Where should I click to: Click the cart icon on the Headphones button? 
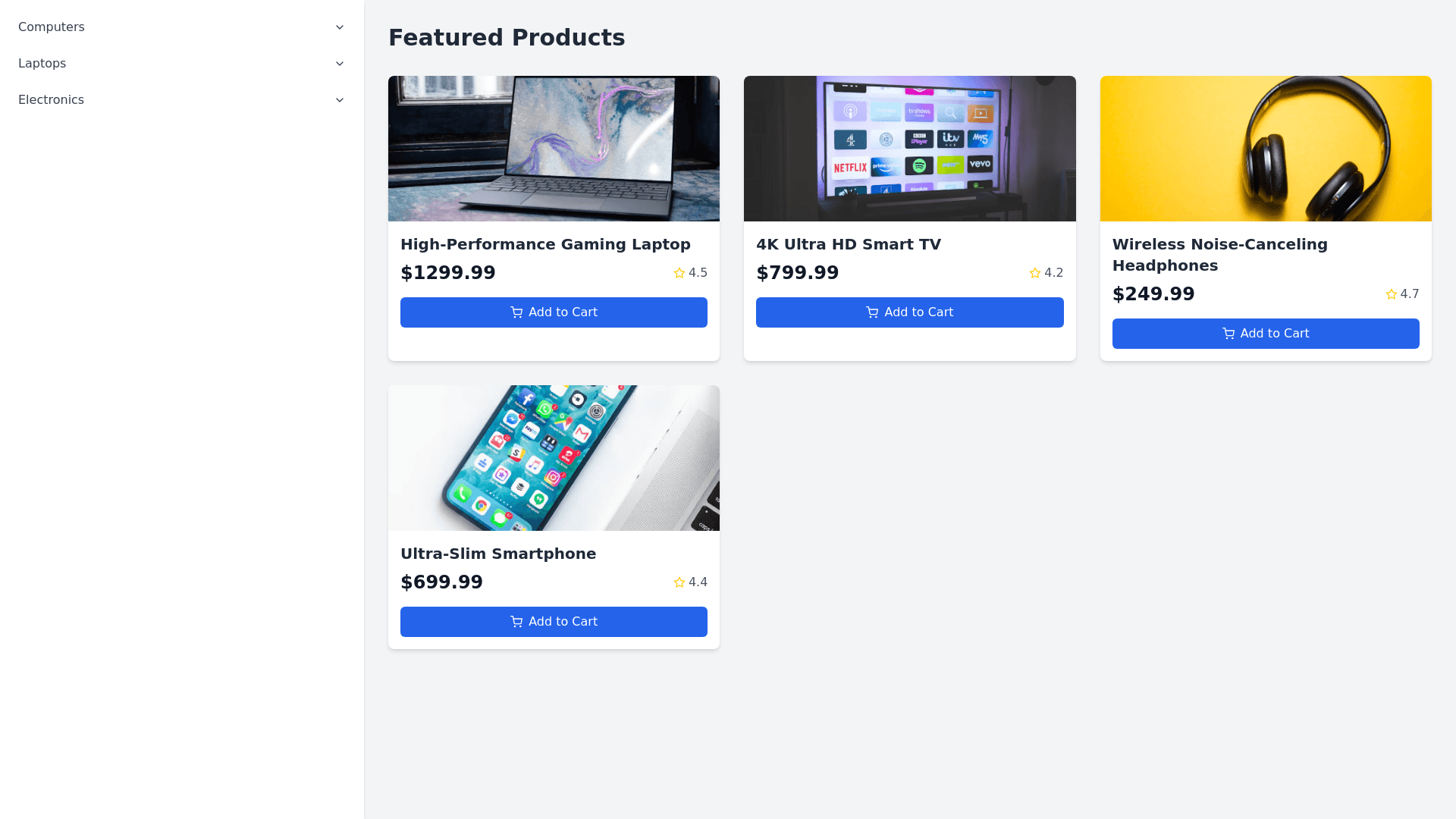pyautogui.click(x=1228, y=334)
